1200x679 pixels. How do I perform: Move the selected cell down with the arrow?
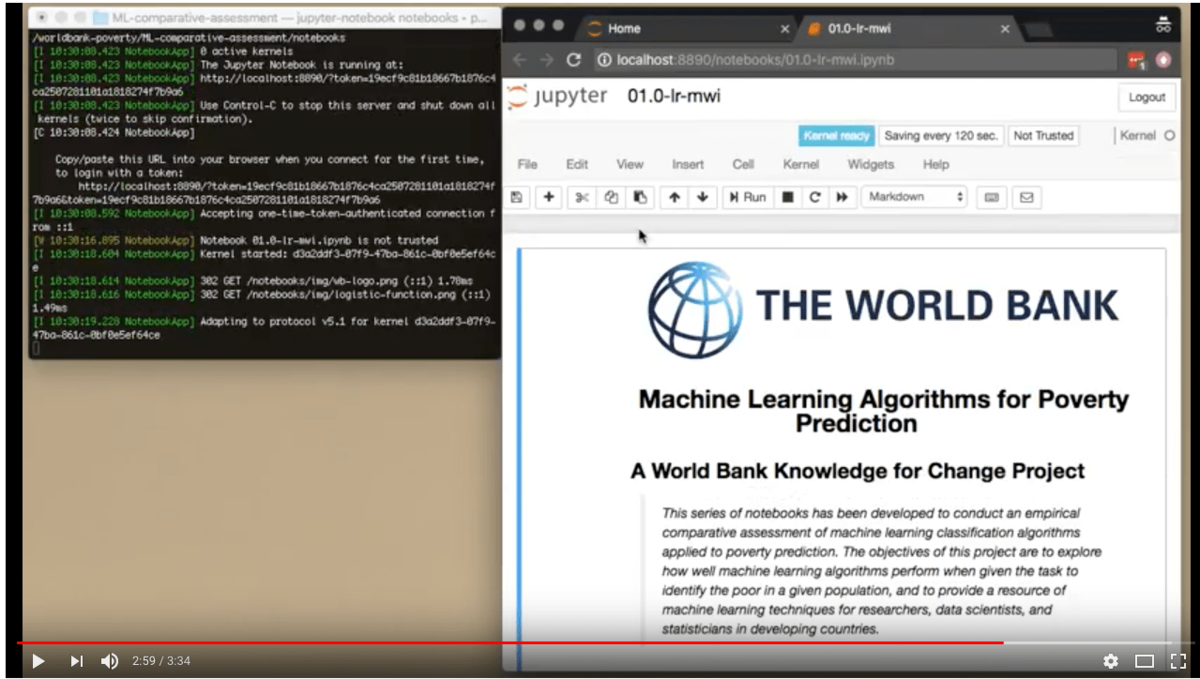point(702,198)
